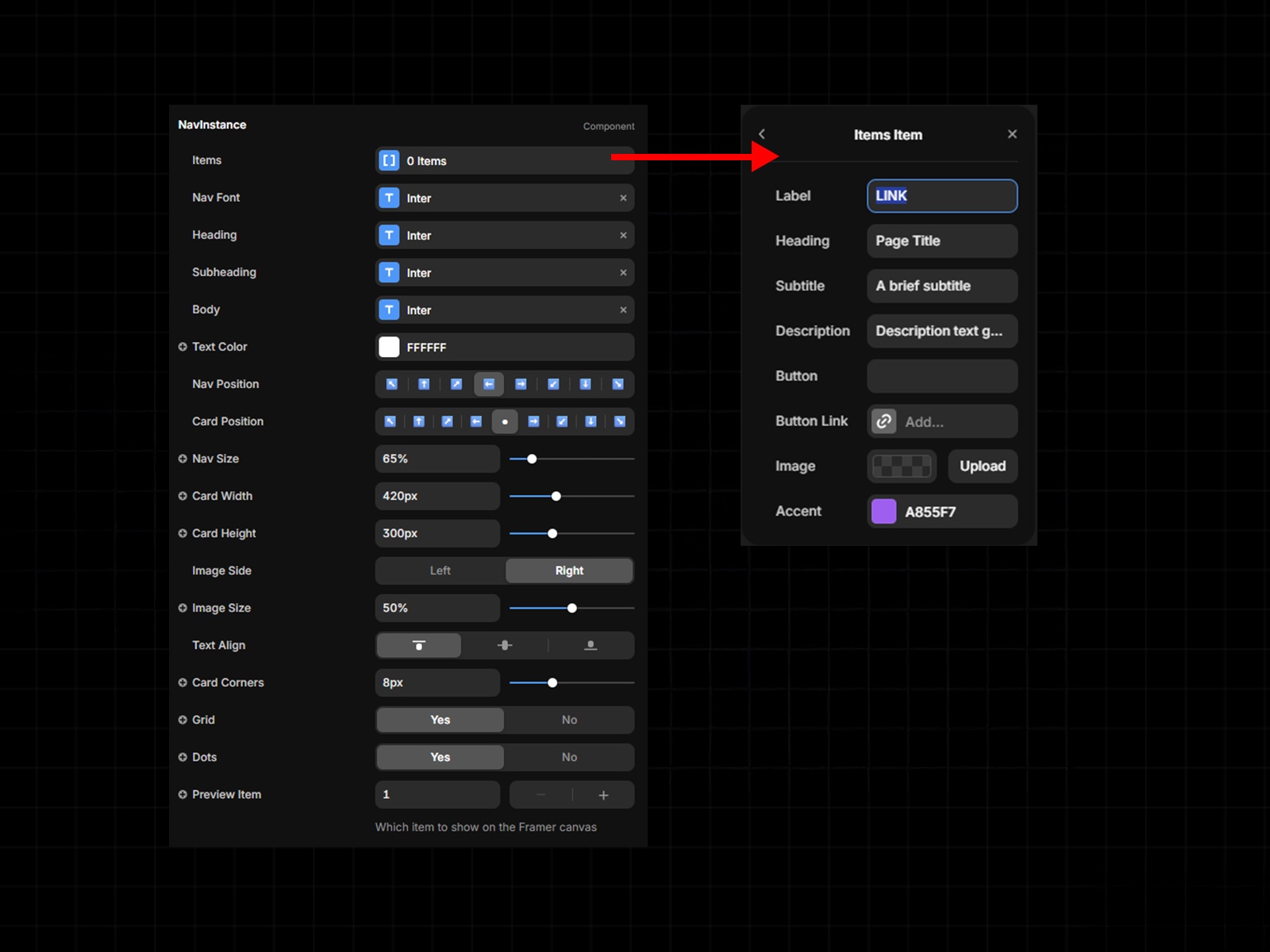Click the Card Width slider handle

556,496
